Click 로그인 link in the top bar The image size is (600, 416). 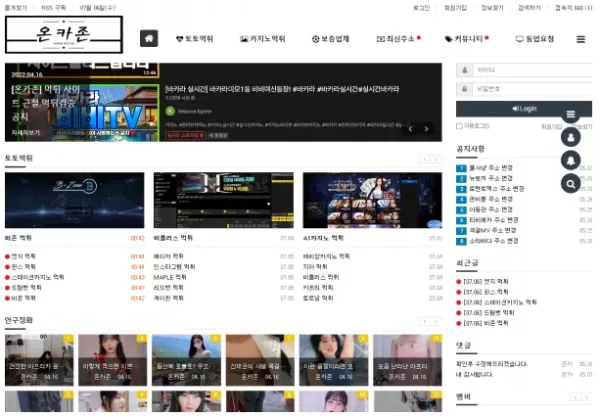pyautogui.click(x=421, y=8)
